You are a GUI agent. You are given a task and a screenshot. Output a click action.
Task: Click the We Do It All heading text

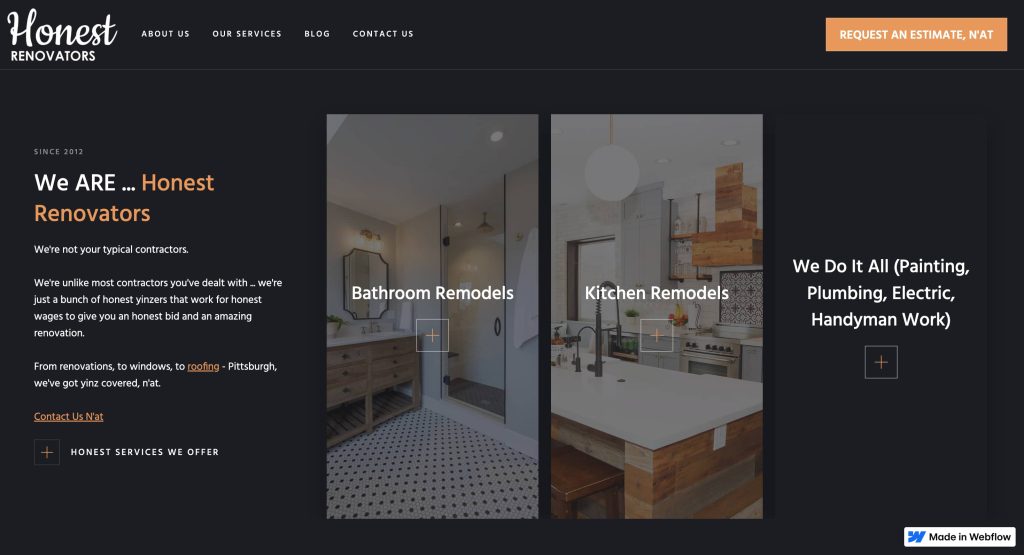pos(881,293)
